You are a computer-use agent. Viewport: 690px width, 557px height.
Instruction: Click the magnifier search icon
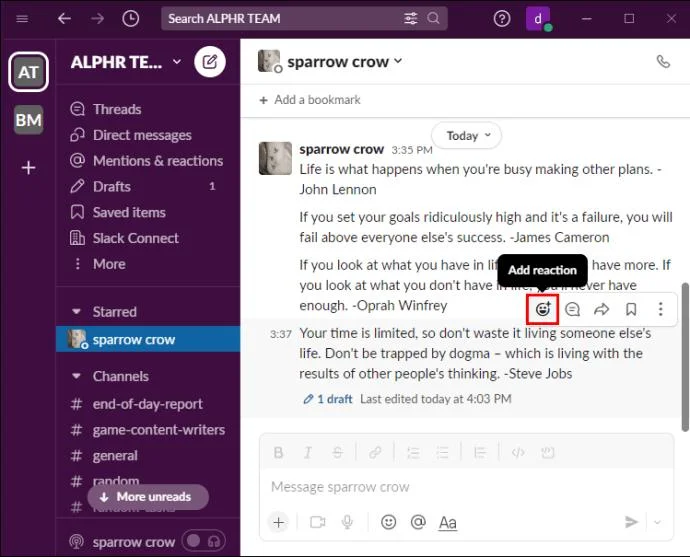coord(433,18)
